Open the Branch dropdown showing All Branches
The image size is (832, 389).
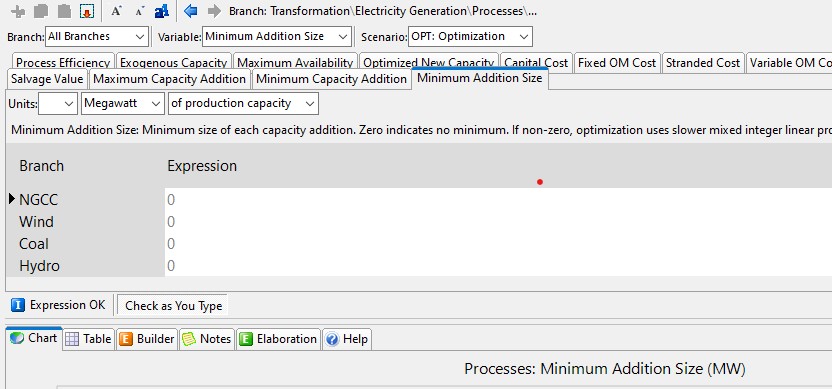tap(97, 37)
